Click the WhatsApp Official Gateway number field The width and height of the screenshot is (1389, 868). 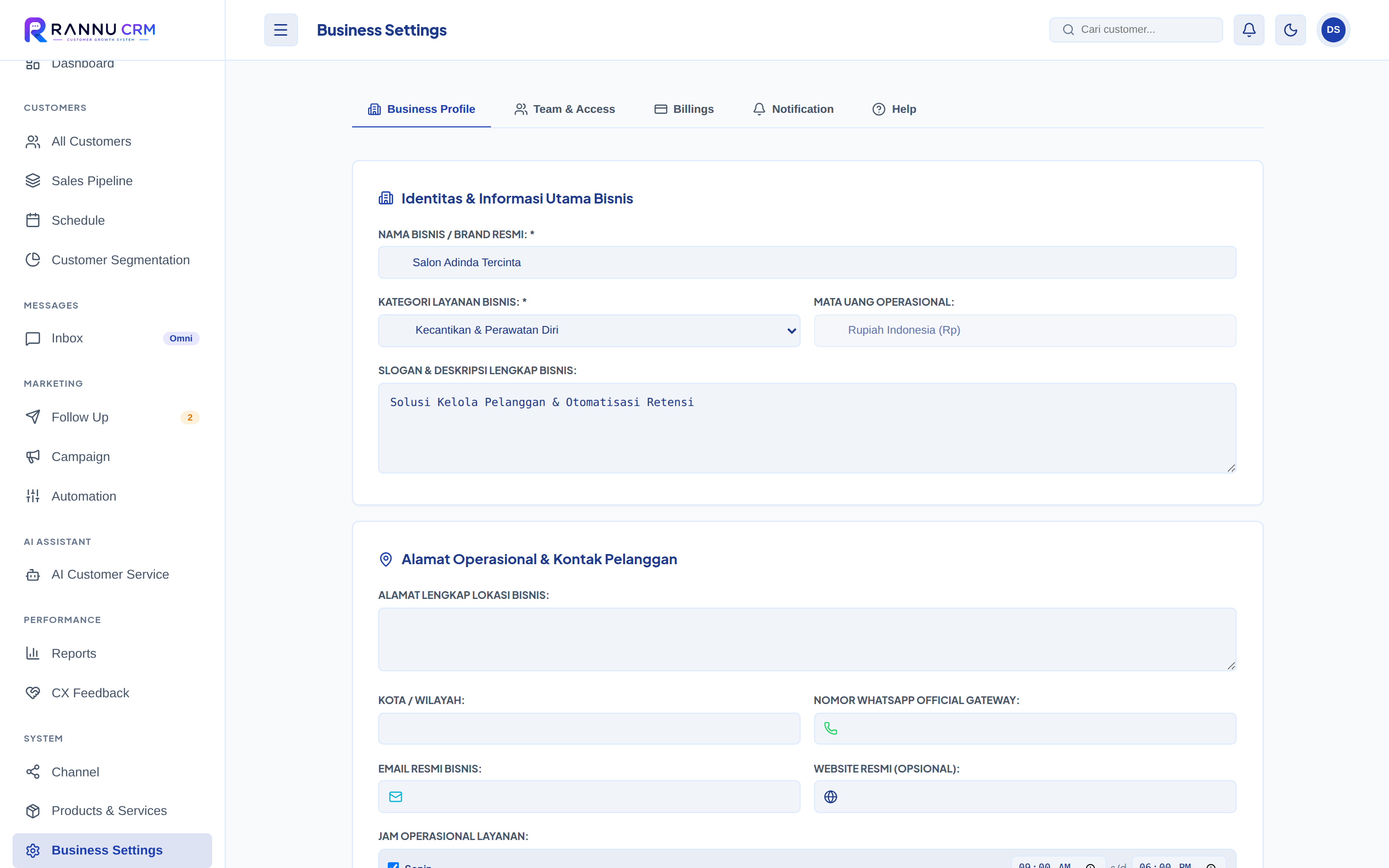coord(1024,729)
